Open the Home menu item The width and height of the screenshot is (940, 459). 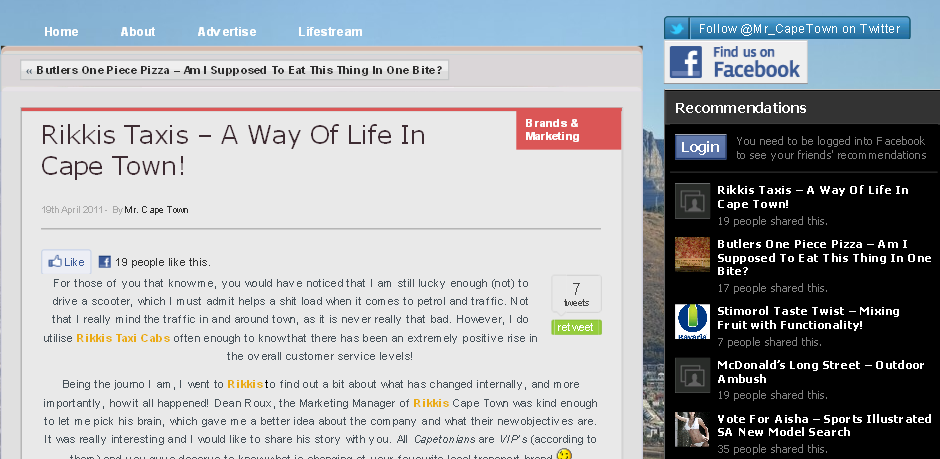click(61, 32)
